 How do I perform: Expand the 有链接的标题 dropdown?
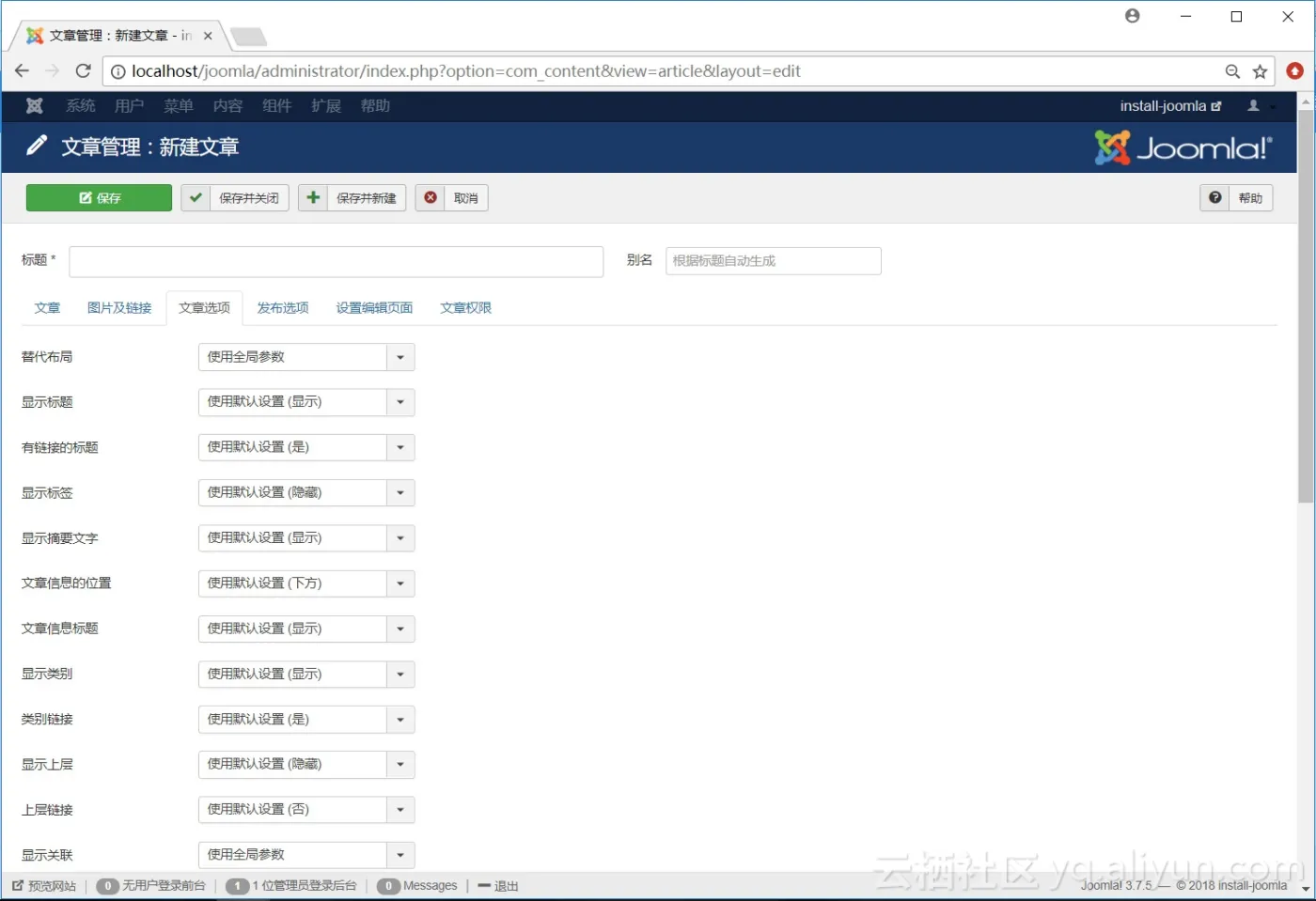pos(306,447)
